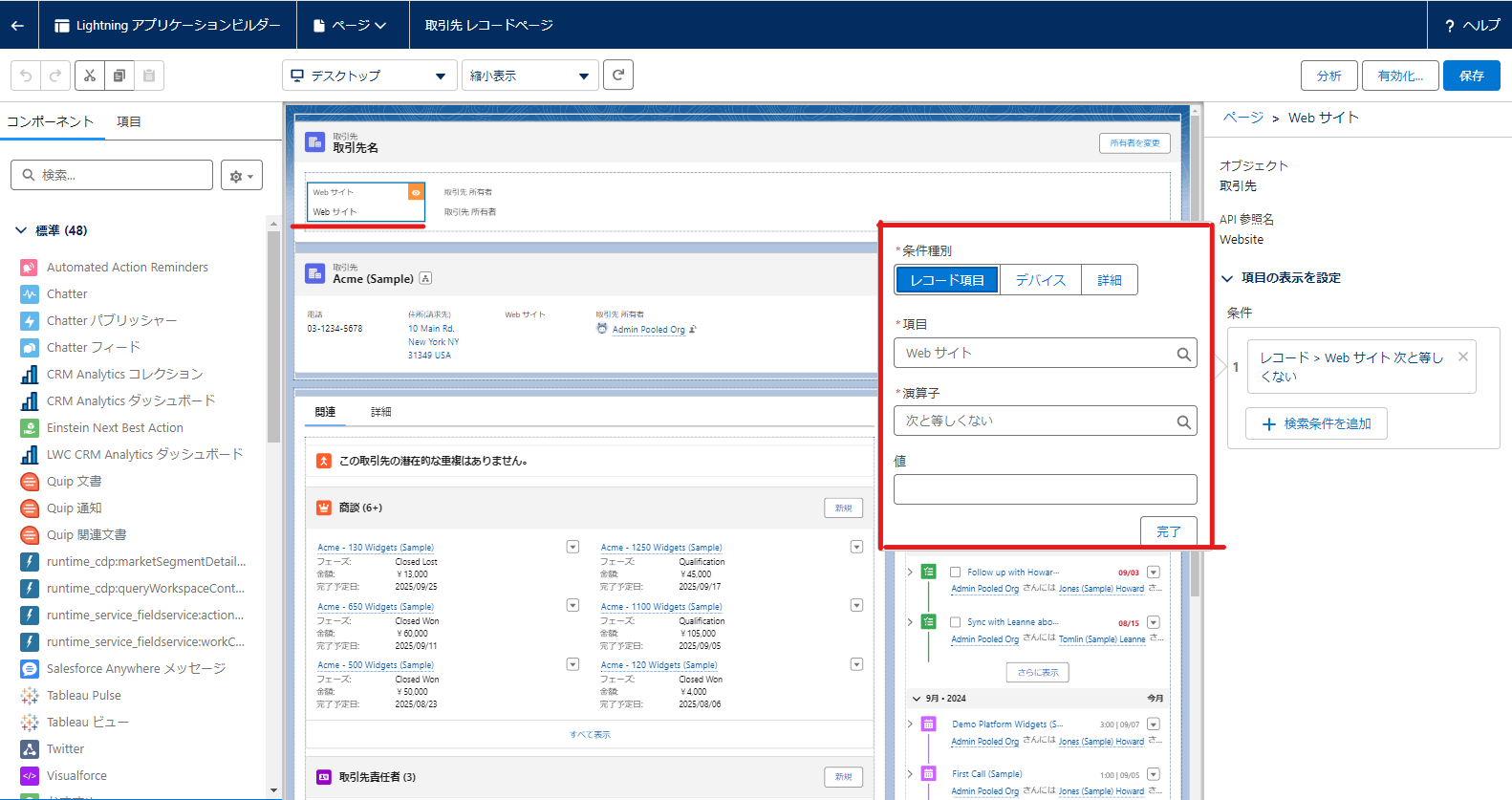The image size is (1512, 800).
Task: Open the 項目 Web サイト lookup field
Action: point(1045,353)
